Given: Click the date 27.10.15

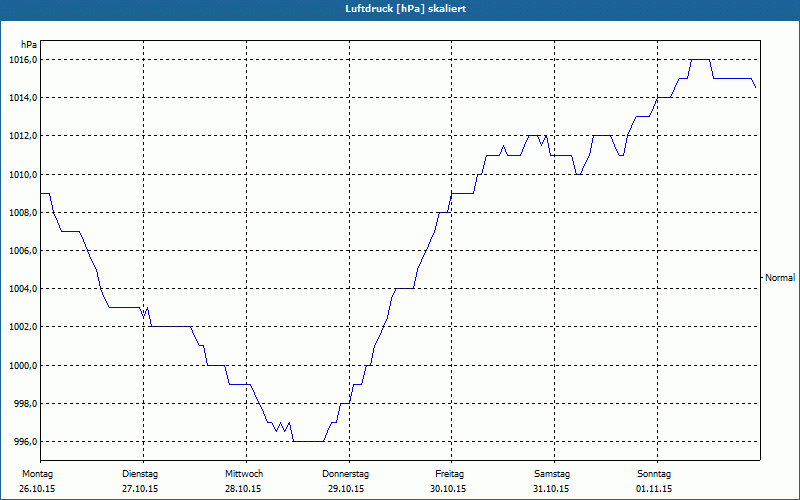Looking at the screenshot, I should [x=140, y=489].
